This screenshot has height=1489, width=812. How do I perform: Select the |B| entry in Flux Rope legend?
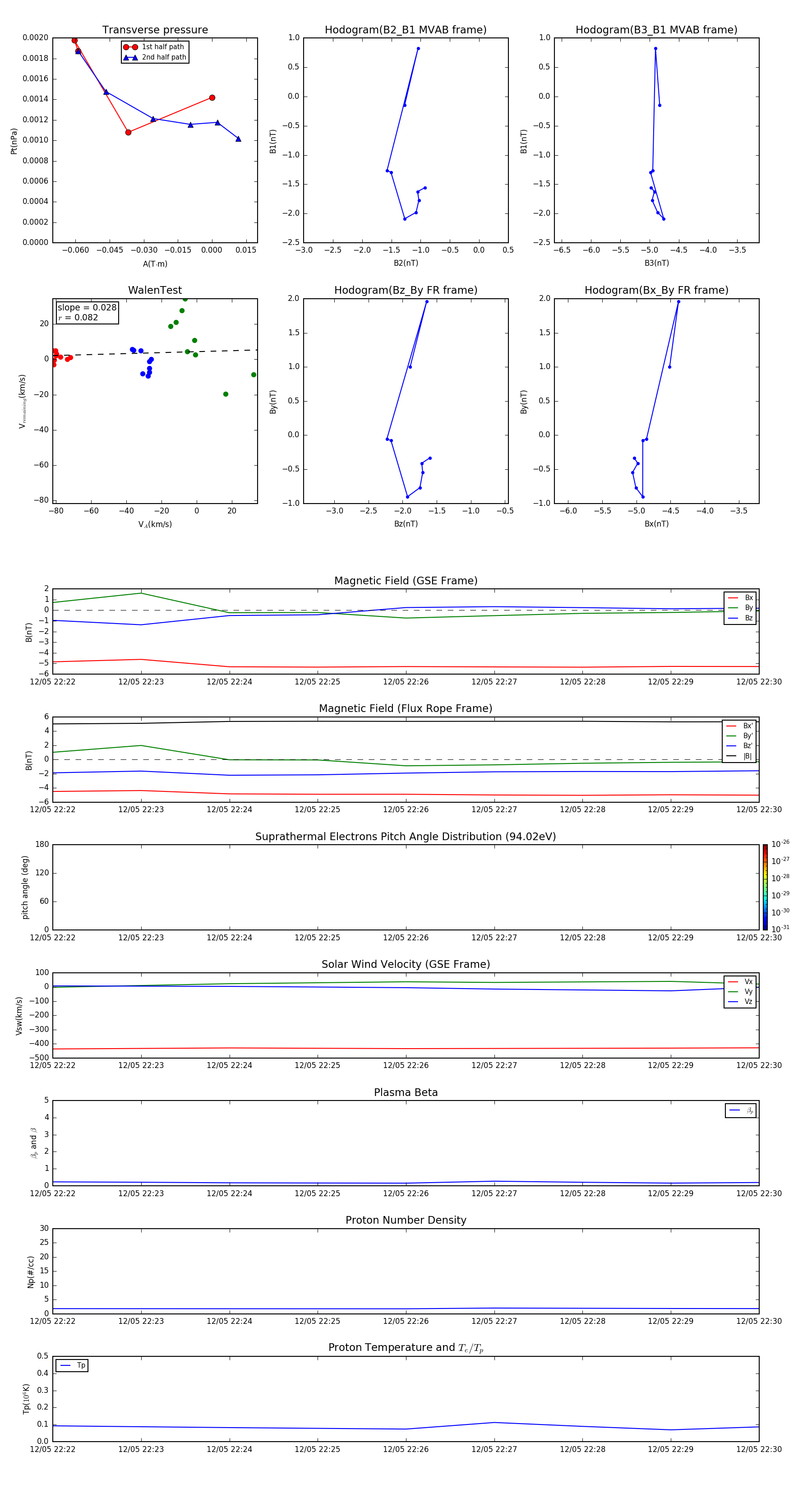pyautogui.click(x=740, y=756)
